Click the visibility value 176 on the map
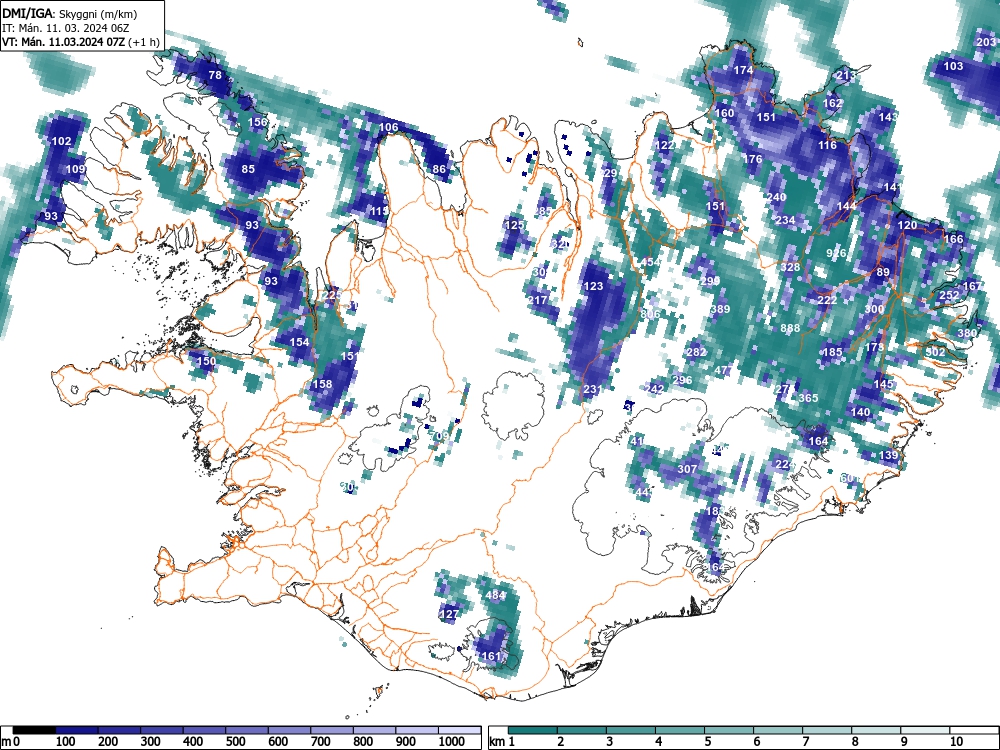This screenshot has height=750, width=1000. 753,159
